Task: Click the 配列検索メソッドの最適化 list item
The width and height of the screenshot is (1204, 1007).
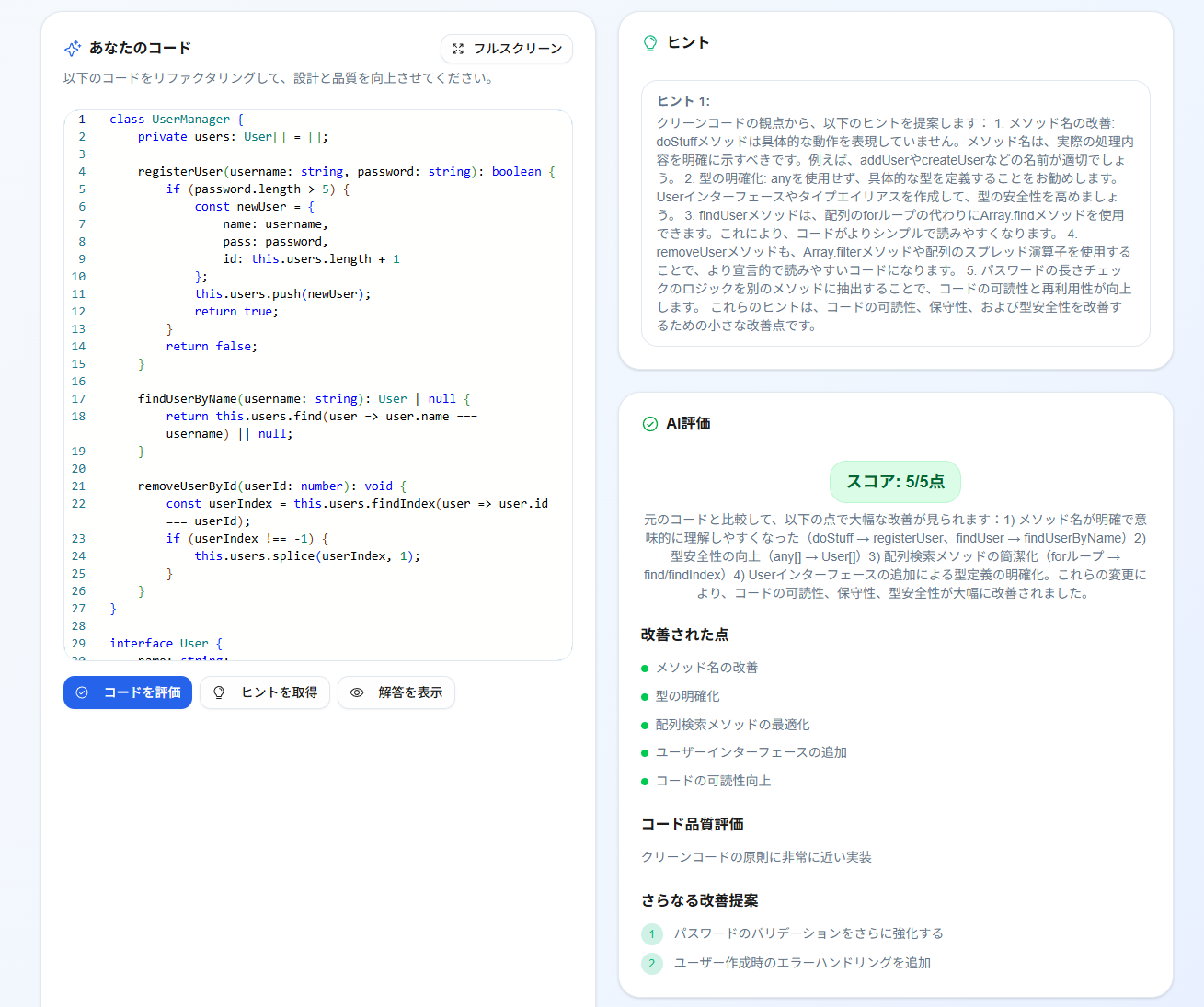Action: tap(733, 725)
